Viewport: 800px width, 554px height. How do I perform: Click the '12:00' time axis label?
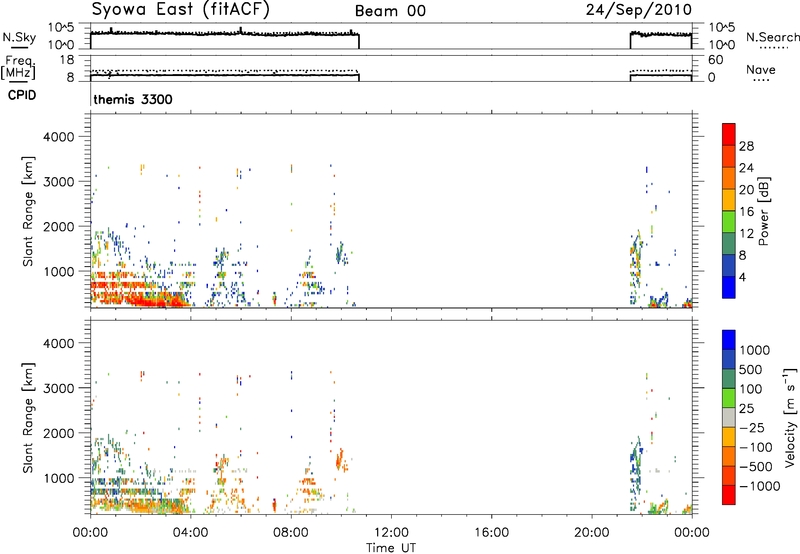pyautogui.click(x=391, y=533)
